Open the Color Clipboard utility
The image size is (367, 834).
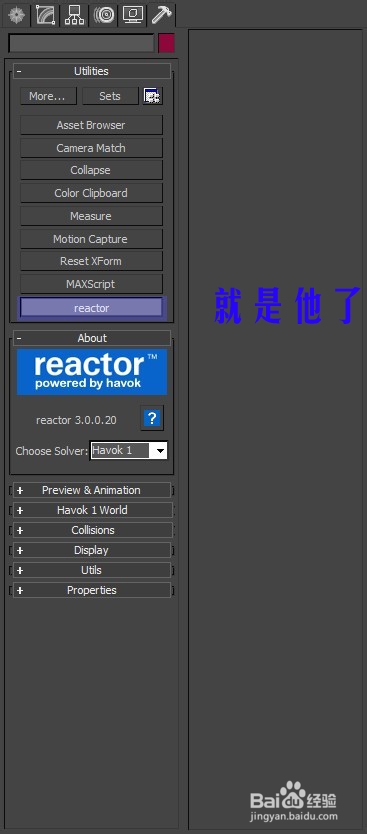[x=91, y=194]
